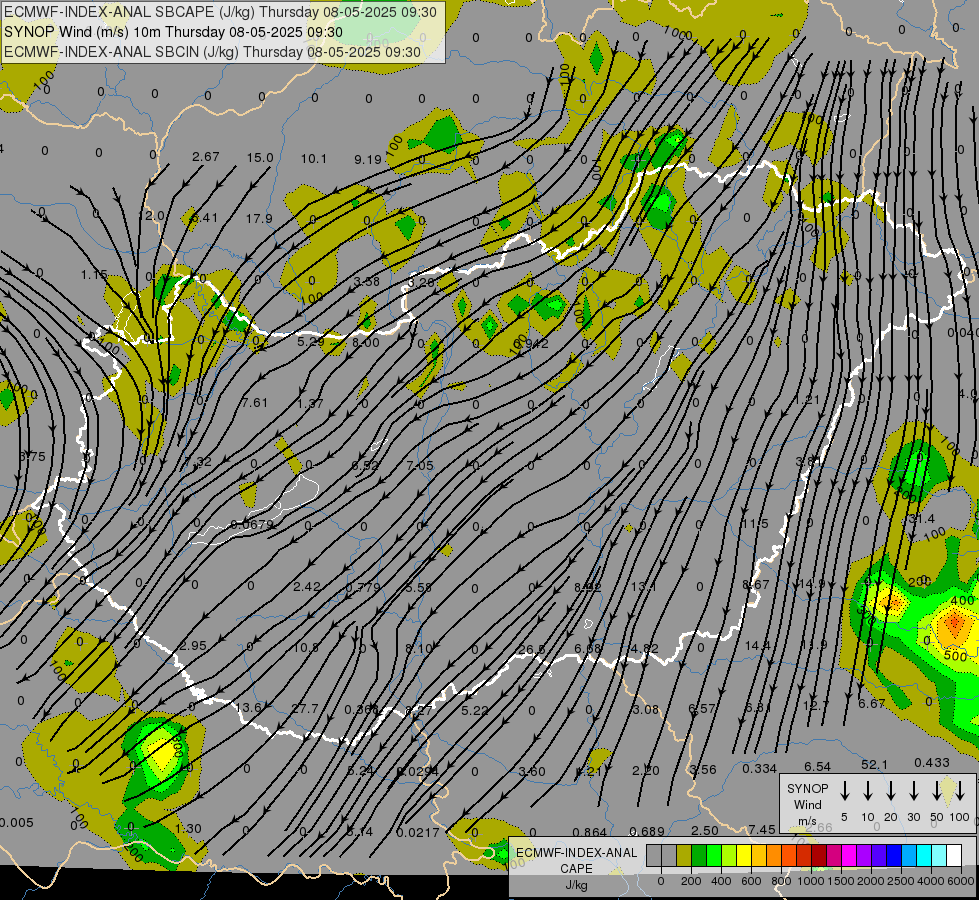This screenshot has width=979, height=900.
Task: Click the 7.61 value on the map
Action: [255, 402]
